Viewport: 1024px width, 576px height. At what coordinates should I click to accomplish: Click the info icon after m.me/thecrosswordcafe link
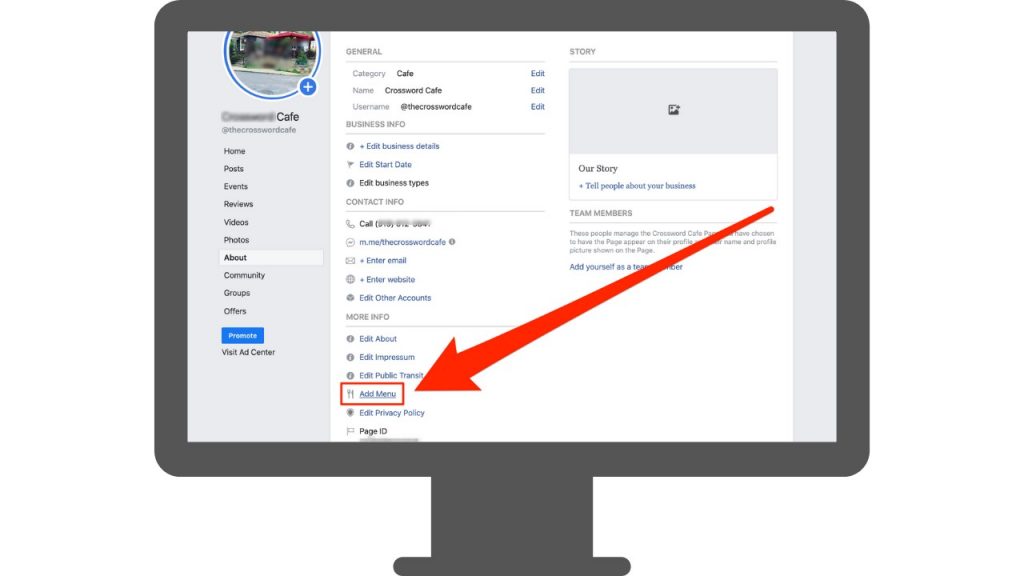click(452, 242)
